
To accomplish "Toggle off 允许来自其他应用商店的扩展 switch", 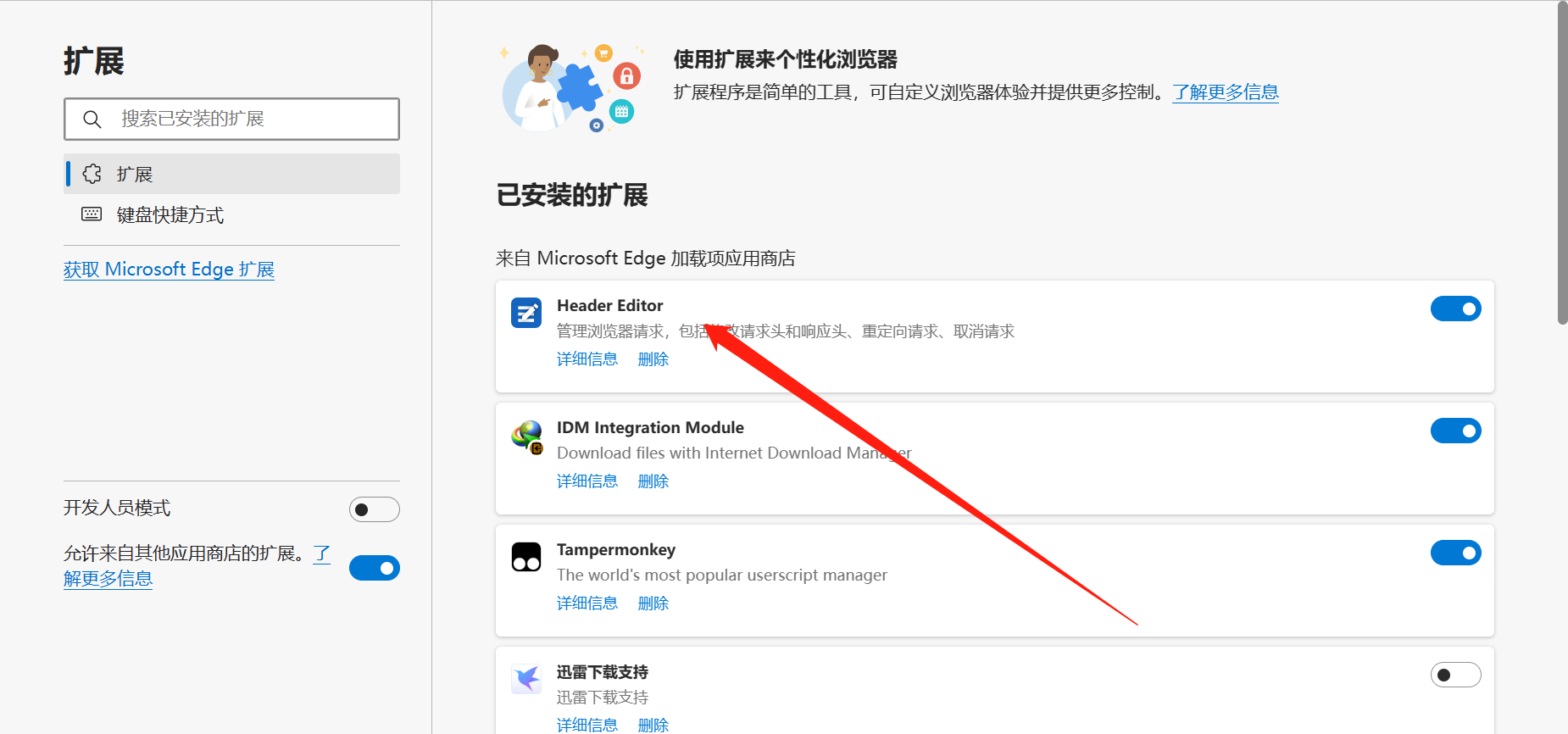I will click(x=375, y=568).
